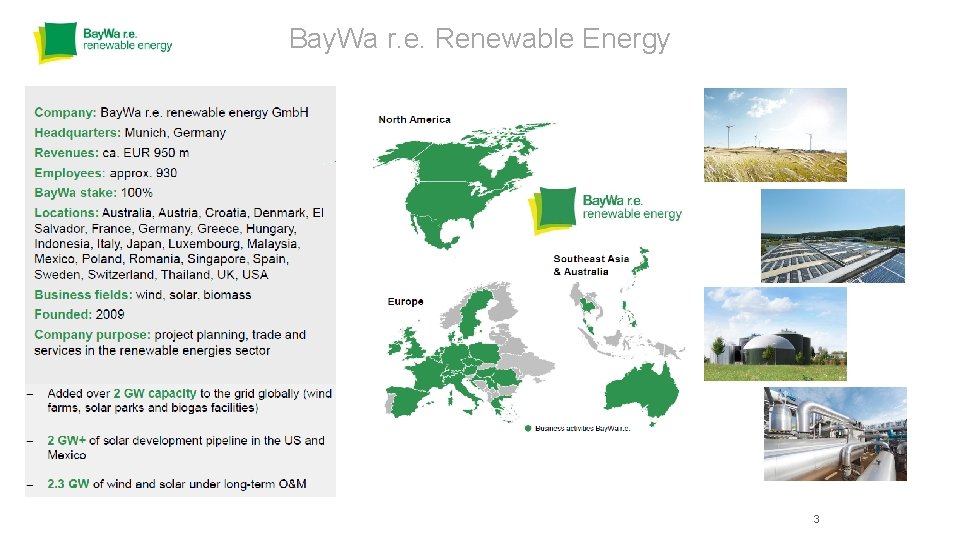
Task: Click Australia on the map
Action: click(x=641, y=392)
